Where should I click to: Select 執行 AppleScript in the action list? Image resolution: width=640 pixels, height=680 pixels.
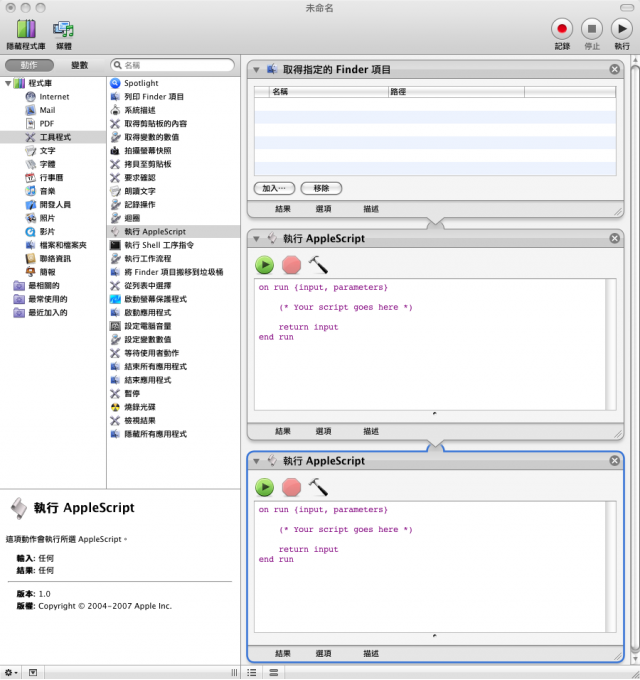[173, 232]
